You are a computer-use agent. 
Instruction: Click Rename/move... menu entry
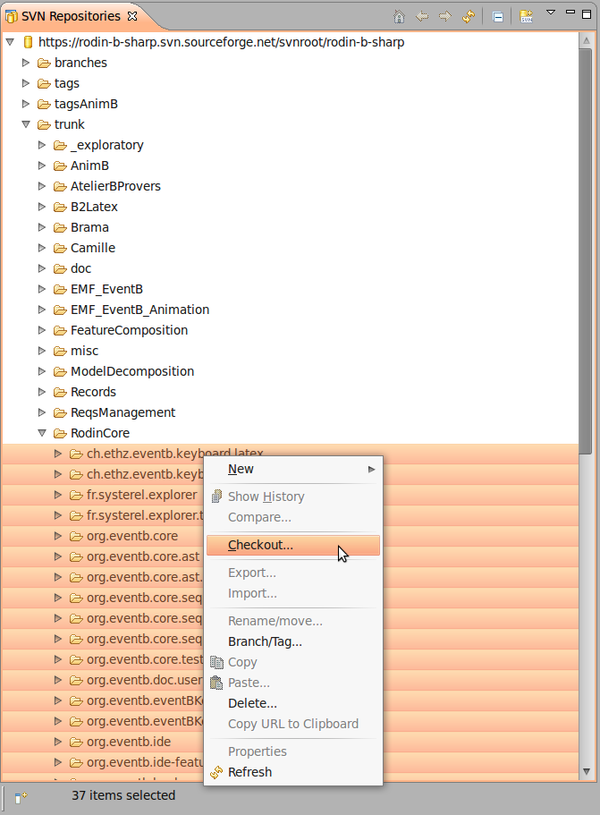click(x=293, y=621)
